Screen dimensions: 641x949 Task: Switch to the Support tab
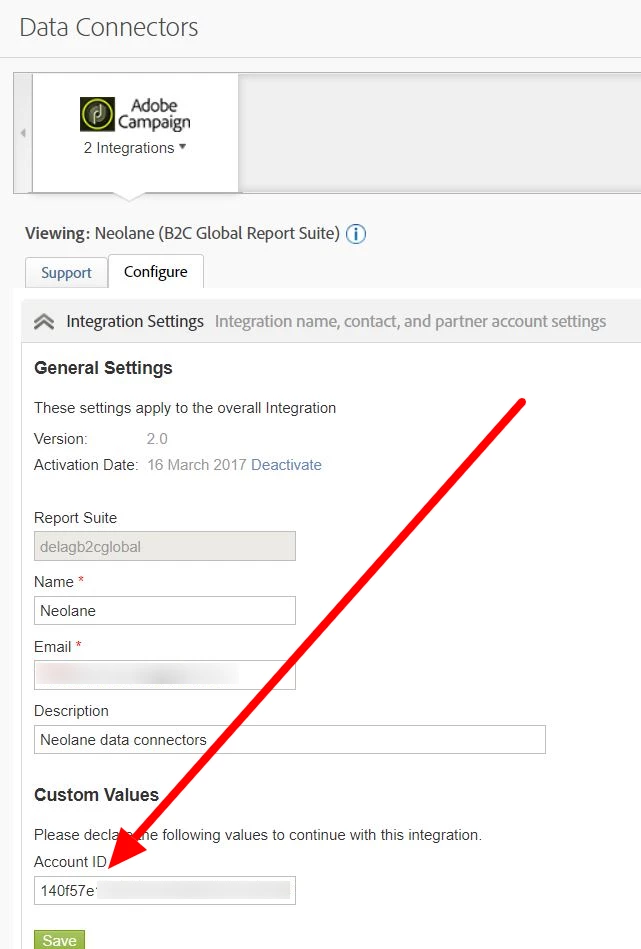coord(66,273)
